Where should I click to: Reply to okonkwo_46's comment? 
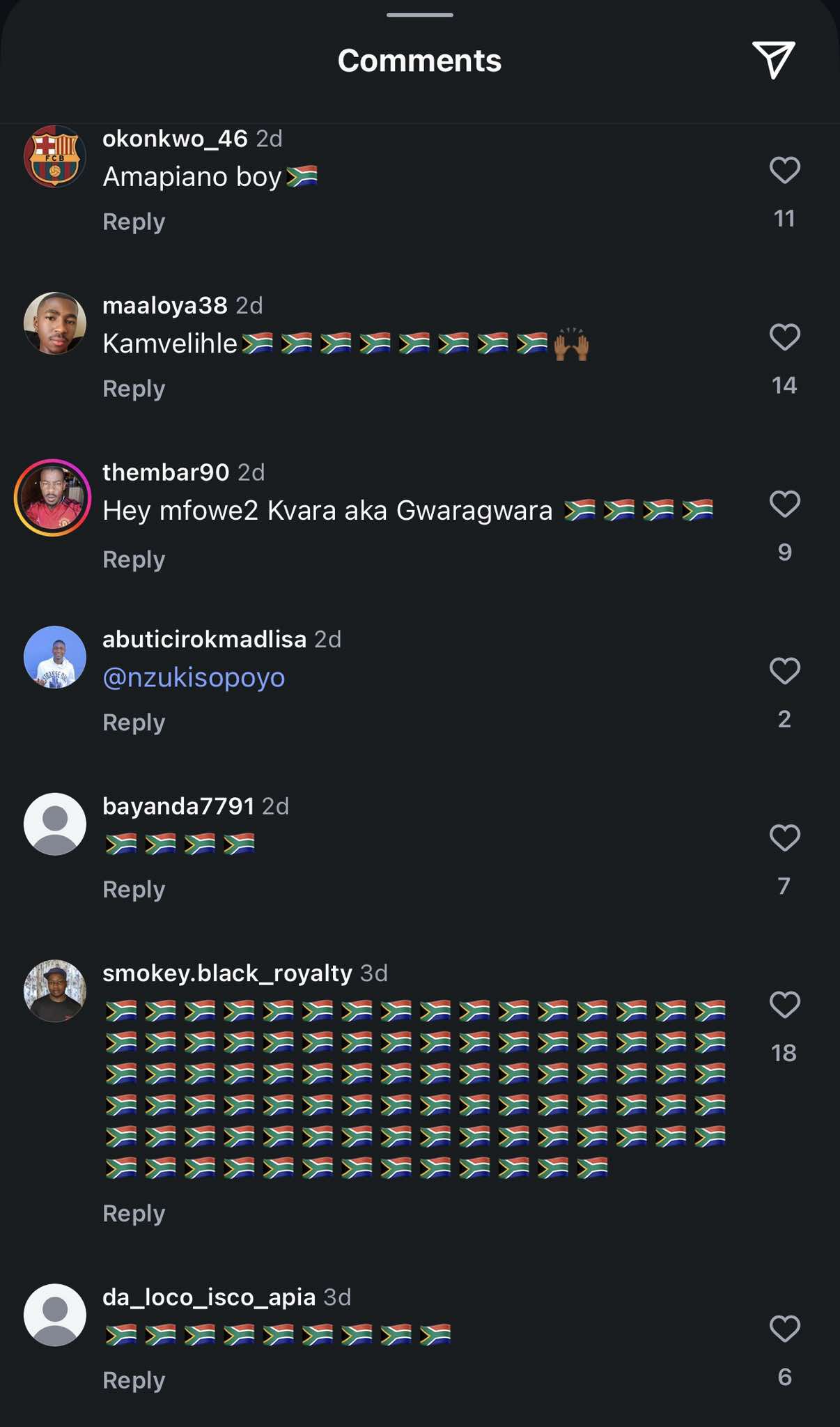134,222
